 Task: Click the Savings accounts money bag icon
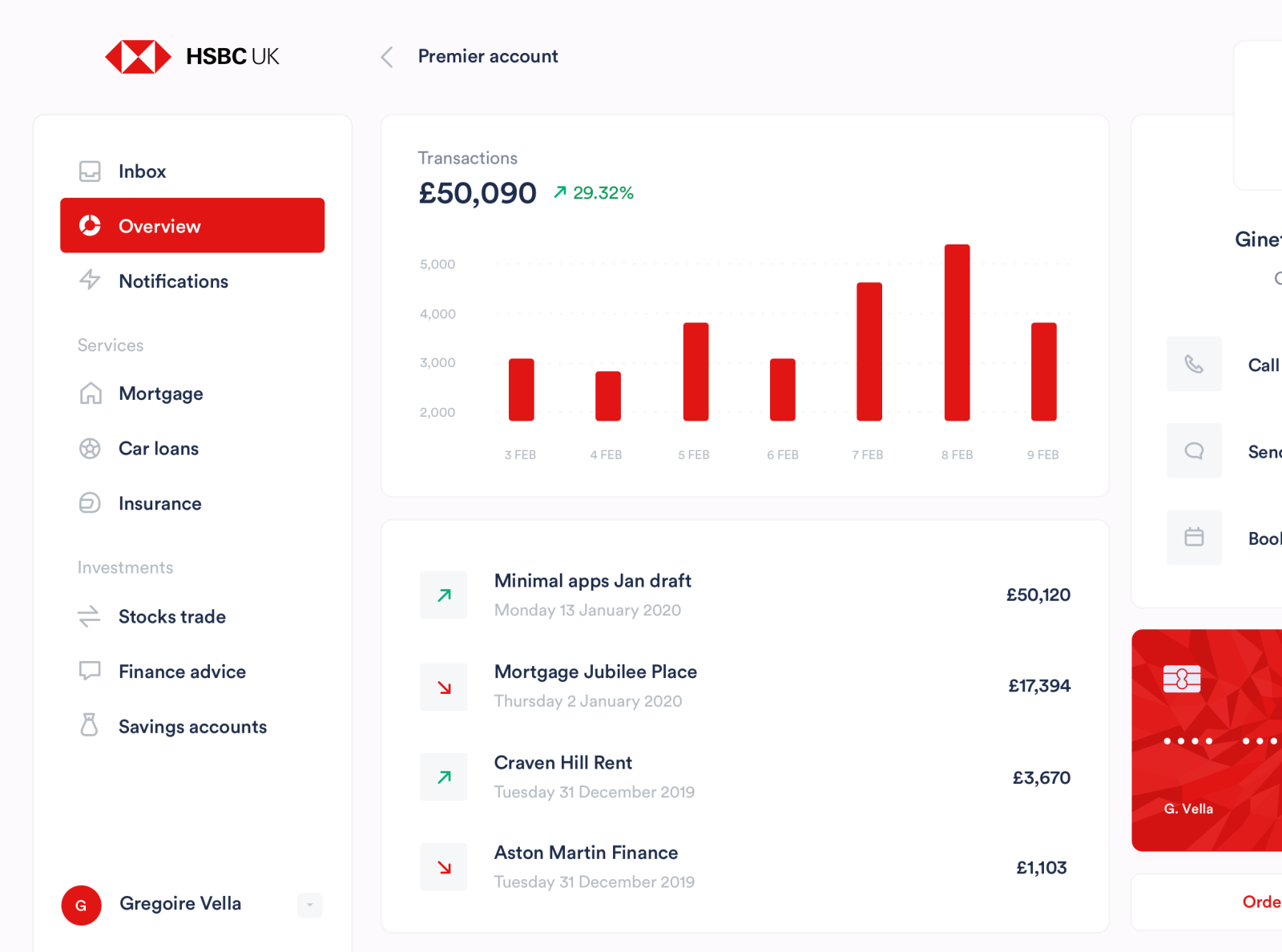[x=90, y=726]
